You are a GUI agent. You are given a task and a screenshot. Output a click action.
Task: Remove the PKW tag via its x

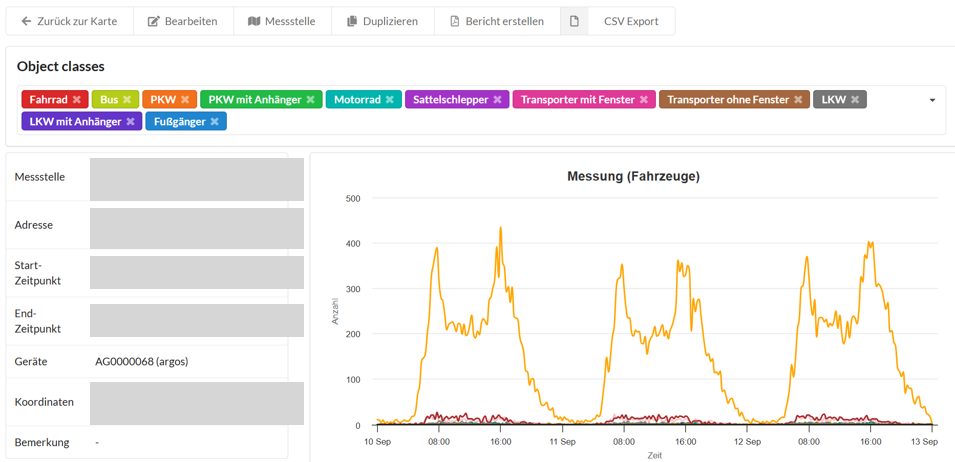pyautogui.click(x=185, y=99)
